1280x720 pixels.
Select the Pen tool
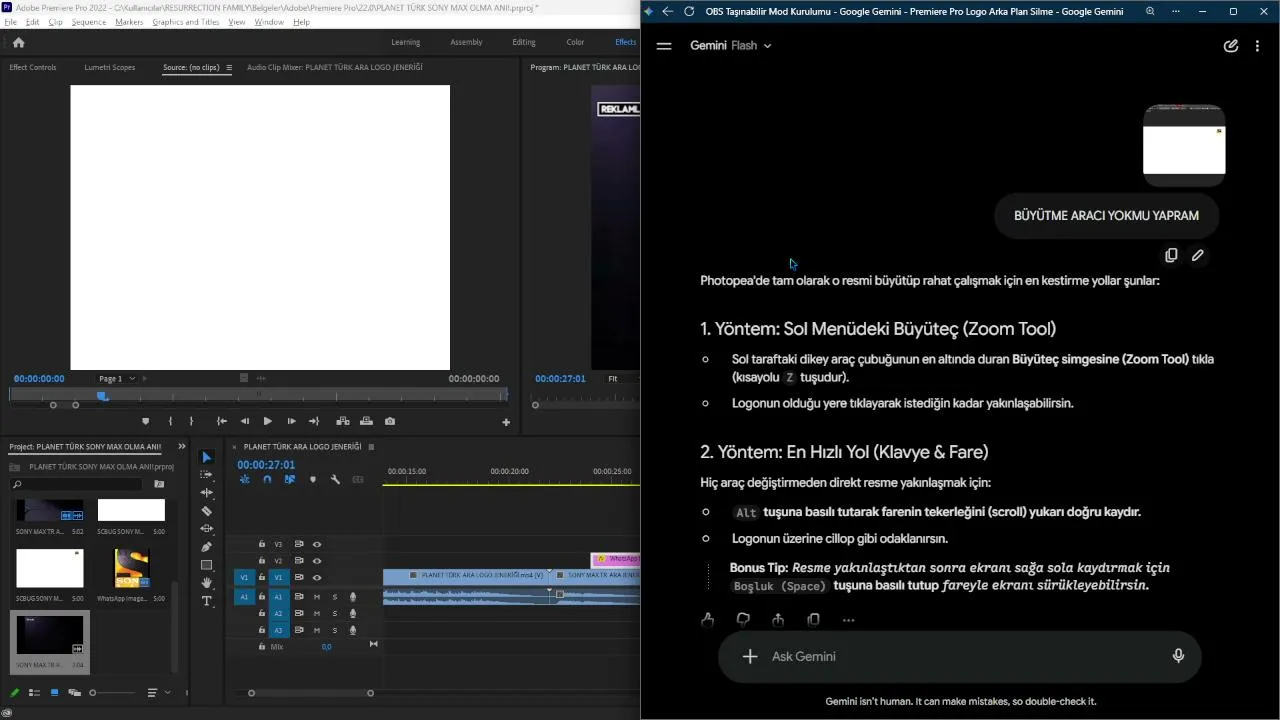pyautogui.click(x=207, y=547)
